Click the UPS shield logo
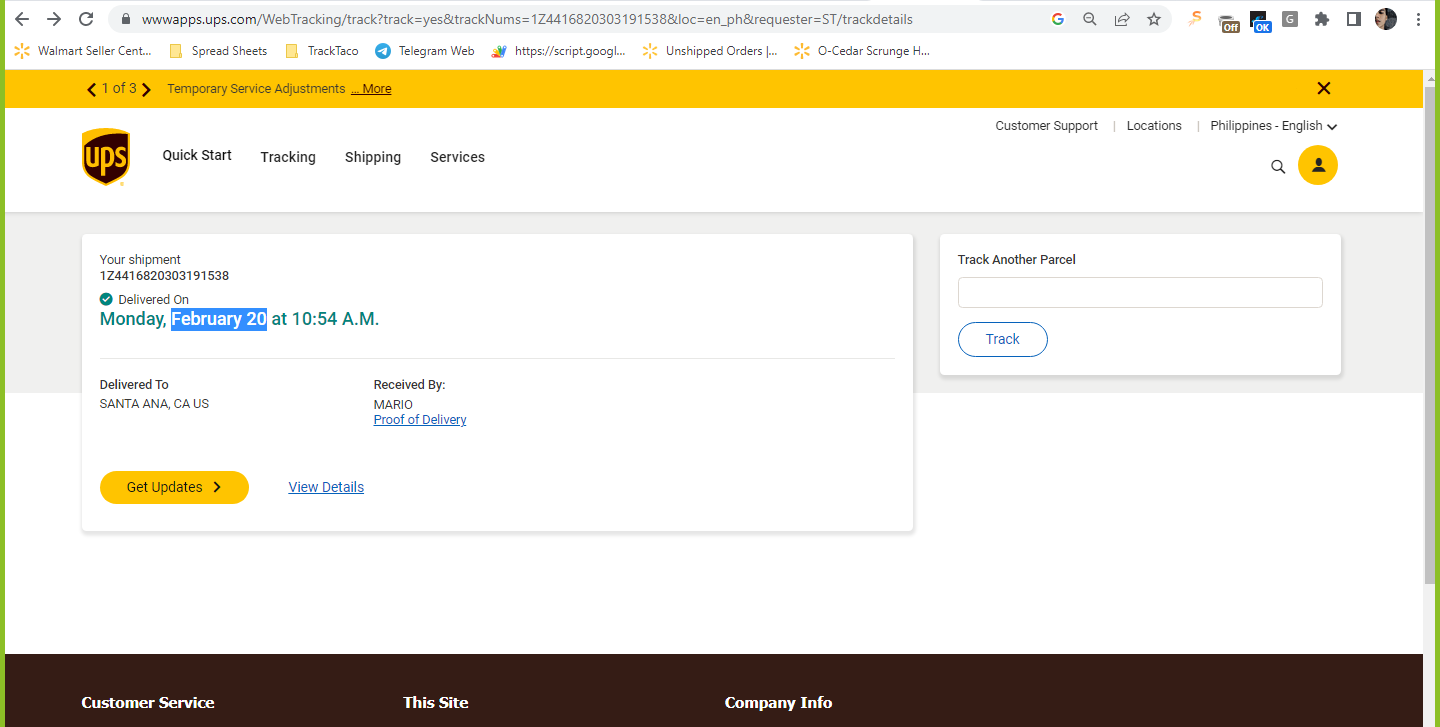The width and height of the screenshot is (1440, 727). tap(105, 157)
